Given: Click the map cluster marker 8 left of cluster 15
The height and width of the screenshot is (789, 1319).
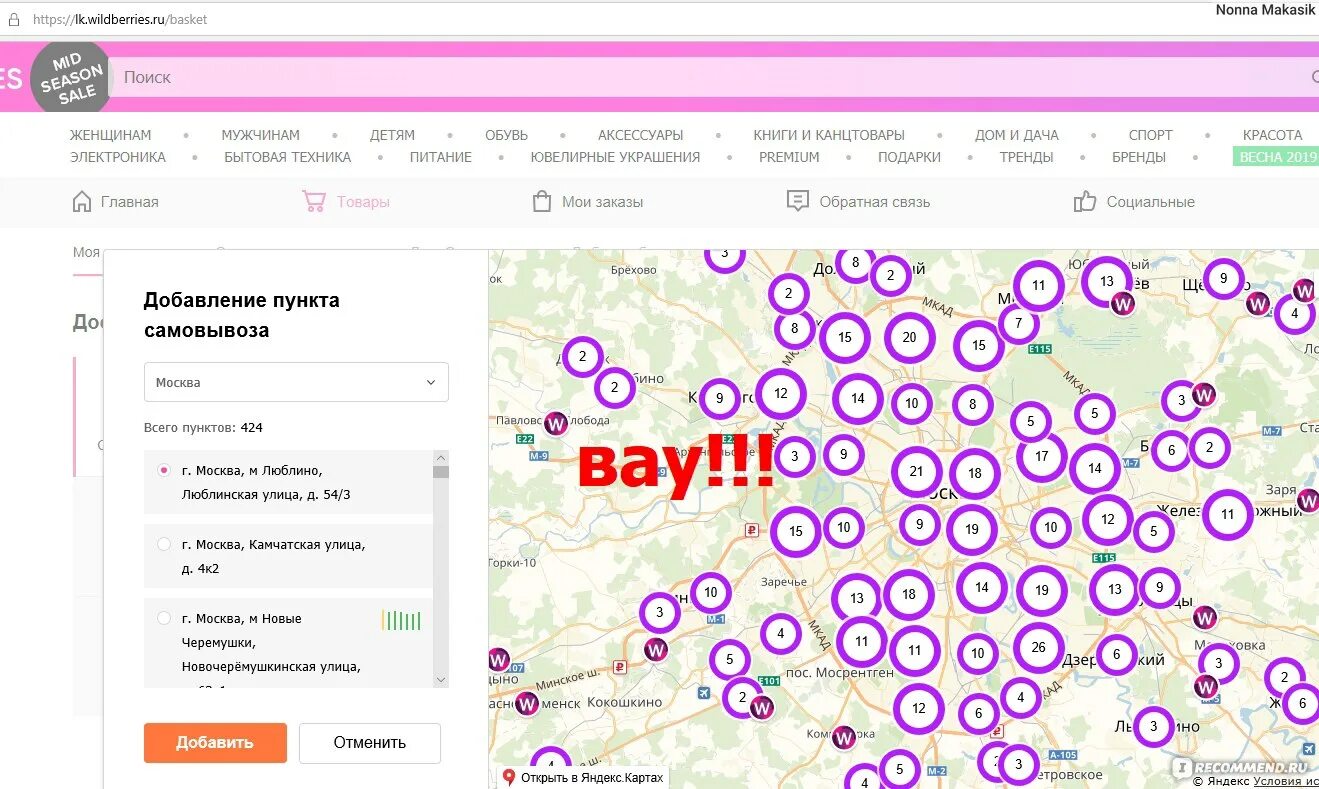Looking at the screenshot, I should click(x=794, y=328).
